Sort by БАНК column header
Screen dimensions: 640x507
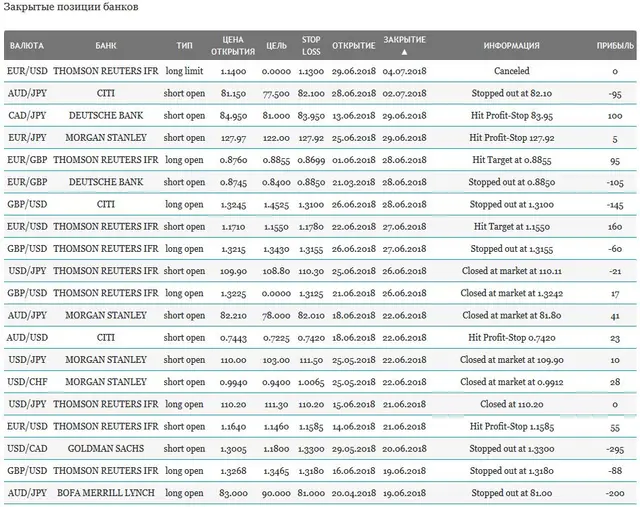(x=106, y=46)
